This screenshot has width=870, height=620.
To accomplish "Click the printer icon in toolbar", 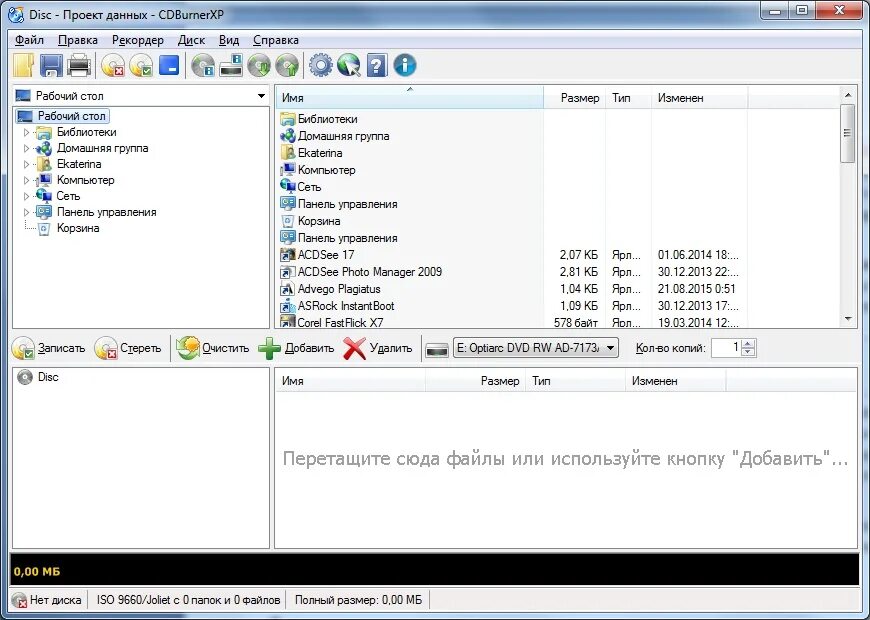I will 79,65.
